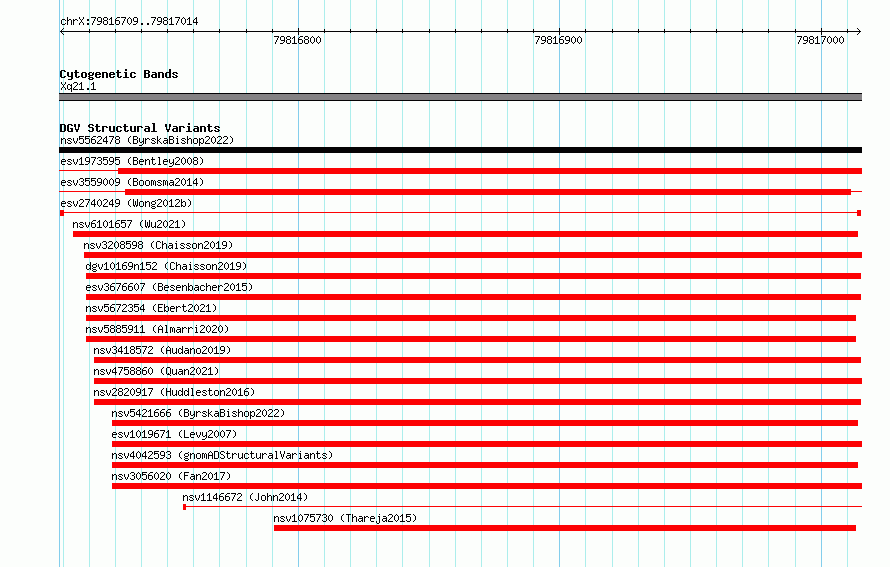Select the Xq21.1 band label
Screen dimensions: 890x567
(78, 86)
